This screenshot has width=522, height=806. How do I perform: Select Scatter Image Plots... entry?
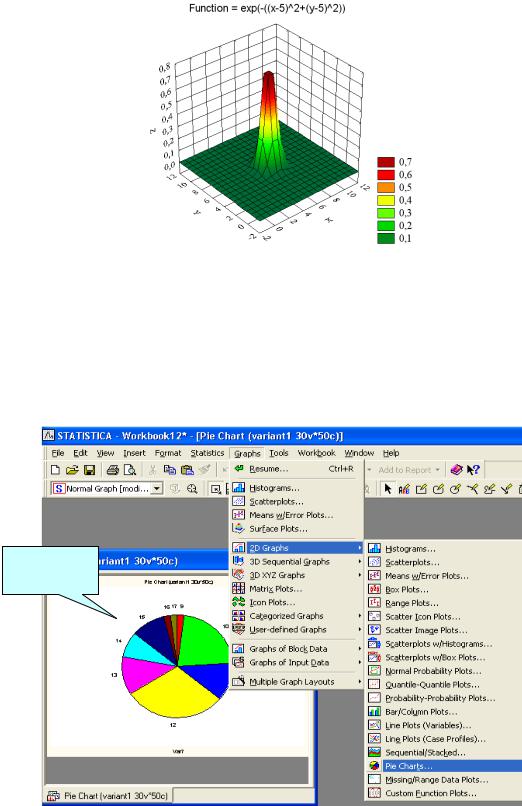(x=444, y=630)
